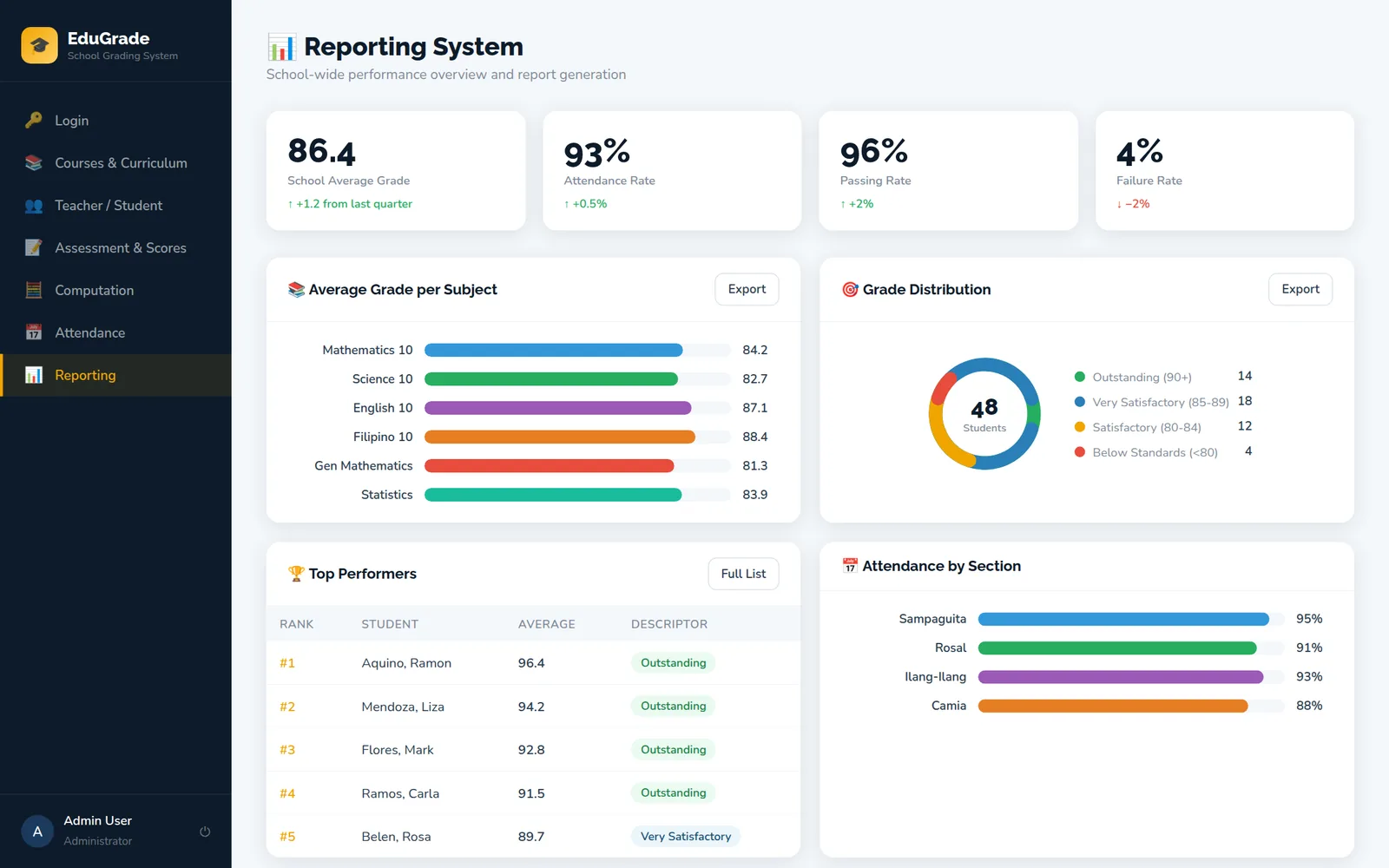1389x868 pixels.
Task: Click the calendar icon in Attendance by Section
Action: tap(850, 566)
